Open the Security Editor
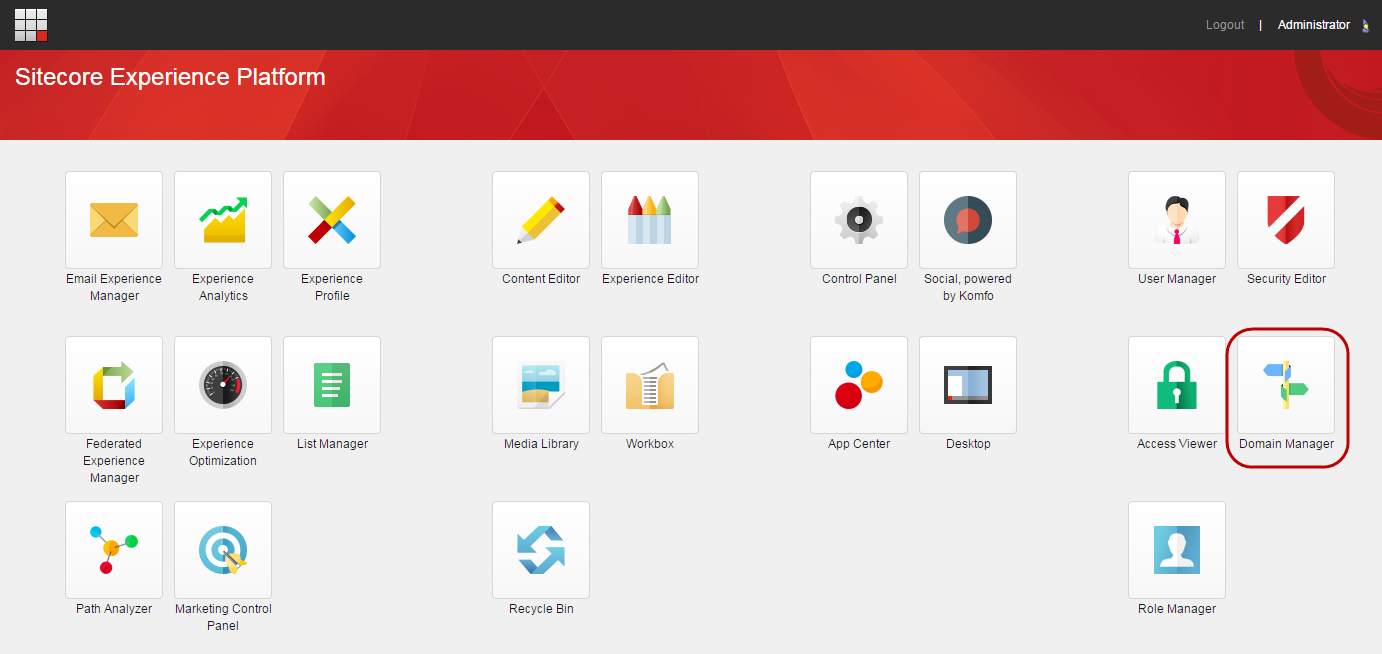 1285,219
